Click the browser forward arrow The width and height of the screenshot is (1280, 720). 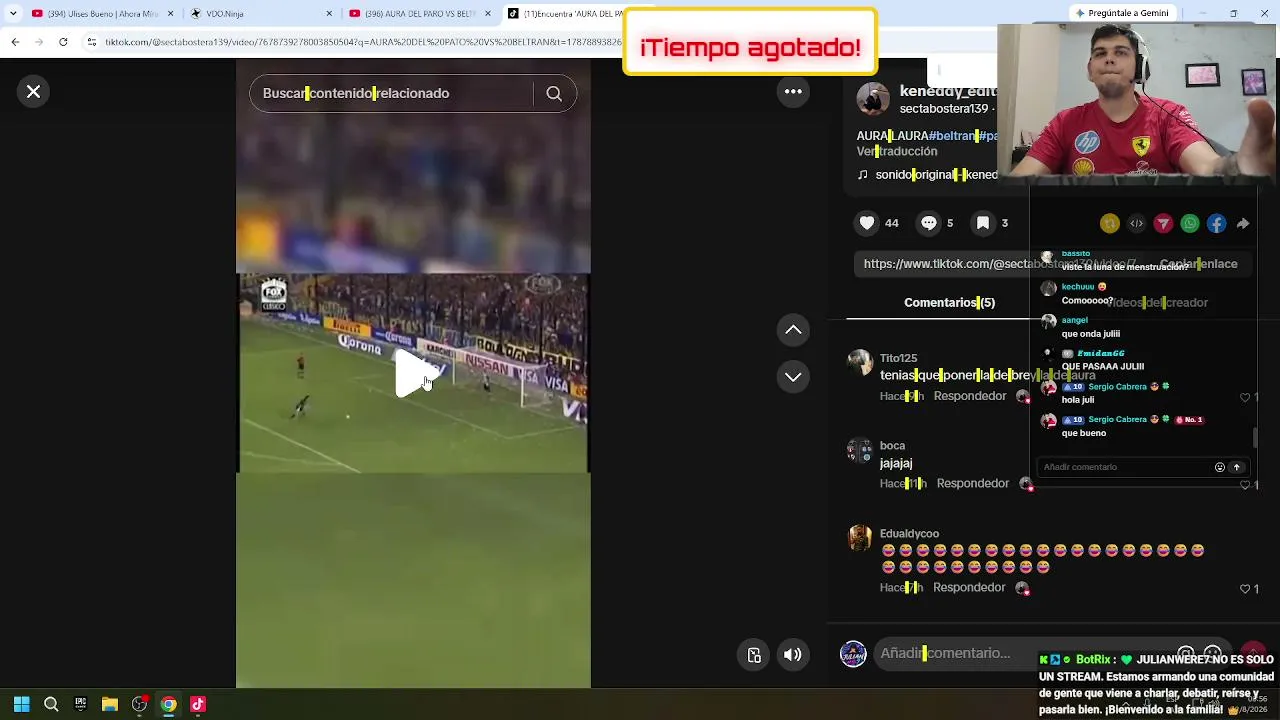(x=39, y=42)
